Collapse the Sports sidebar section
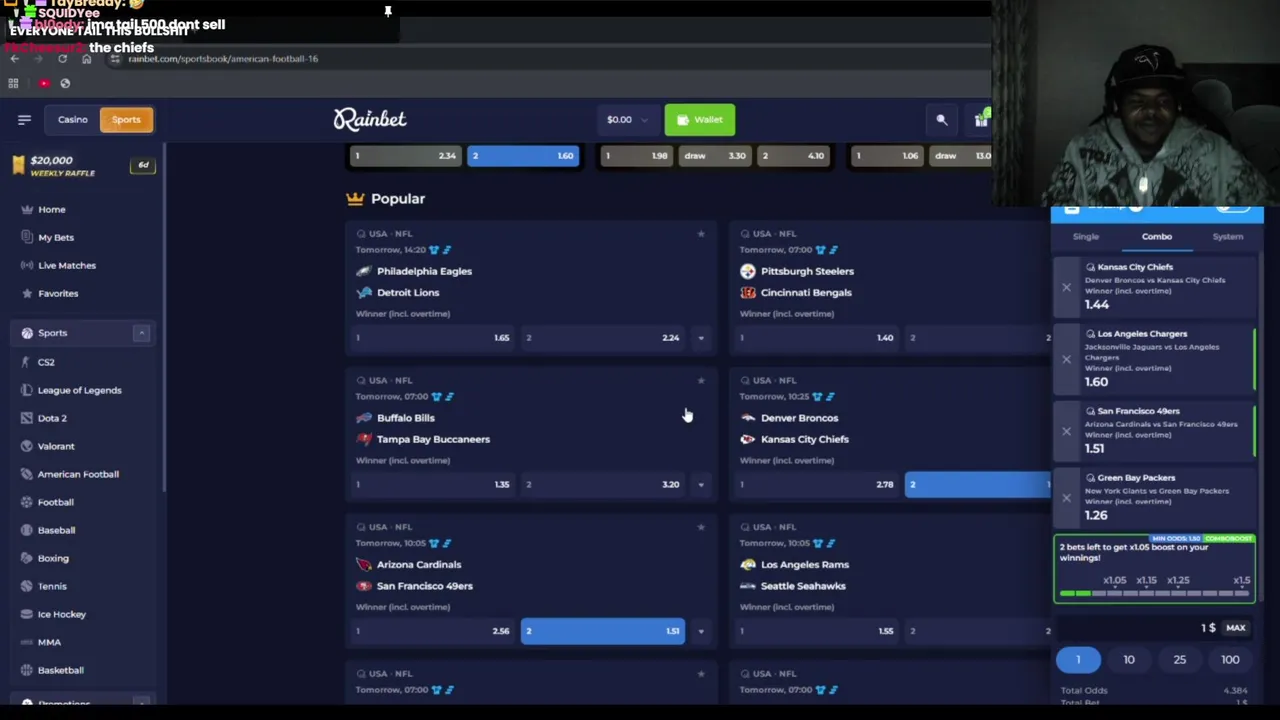This screenshot has height=720, width=1280. [x=141, y=333]
